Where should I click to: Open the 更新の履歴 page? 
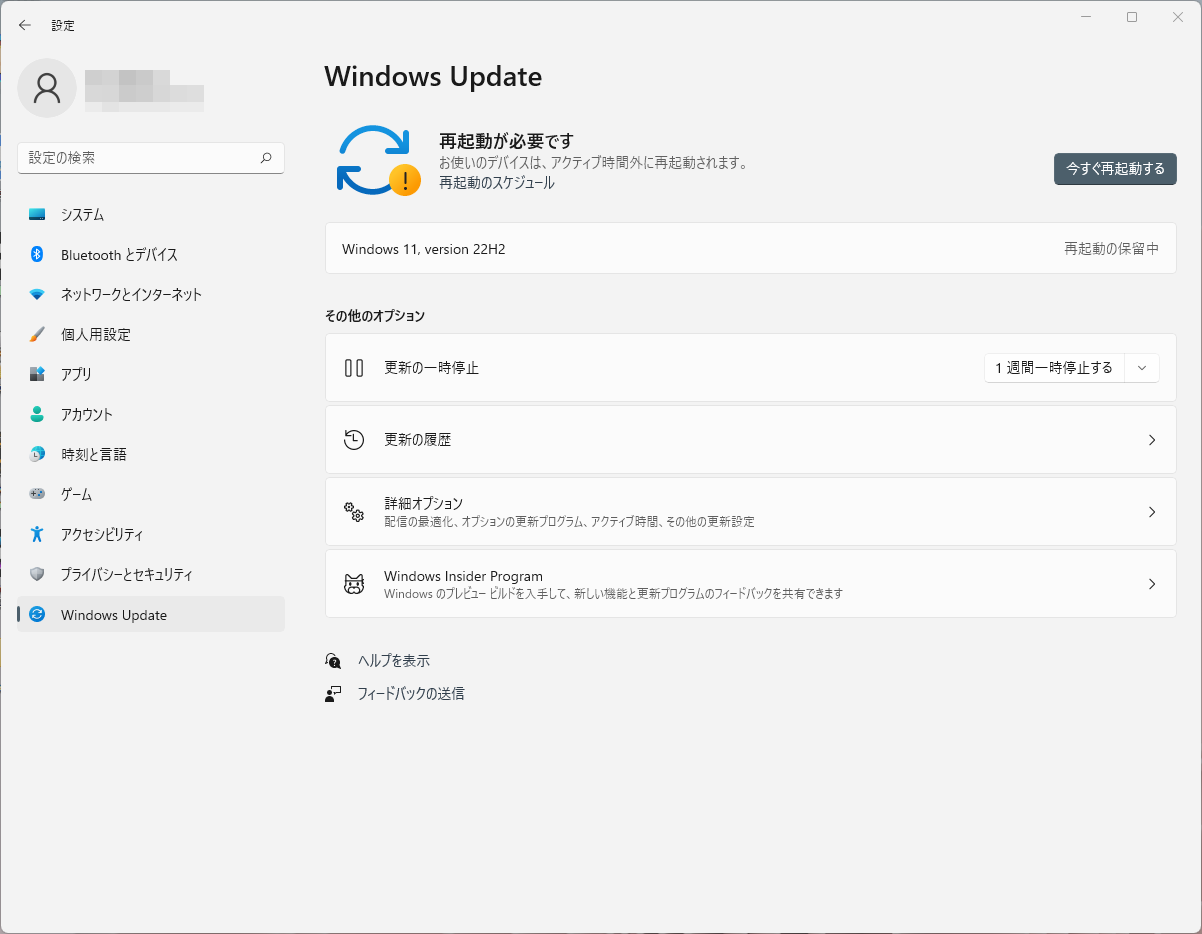(751, 440)
